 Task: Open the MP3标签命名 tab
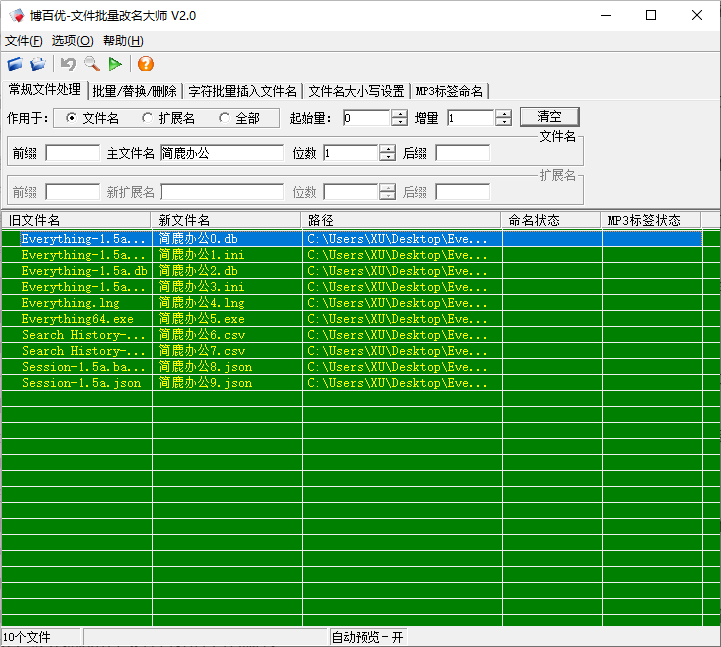(x=449, y=91)
